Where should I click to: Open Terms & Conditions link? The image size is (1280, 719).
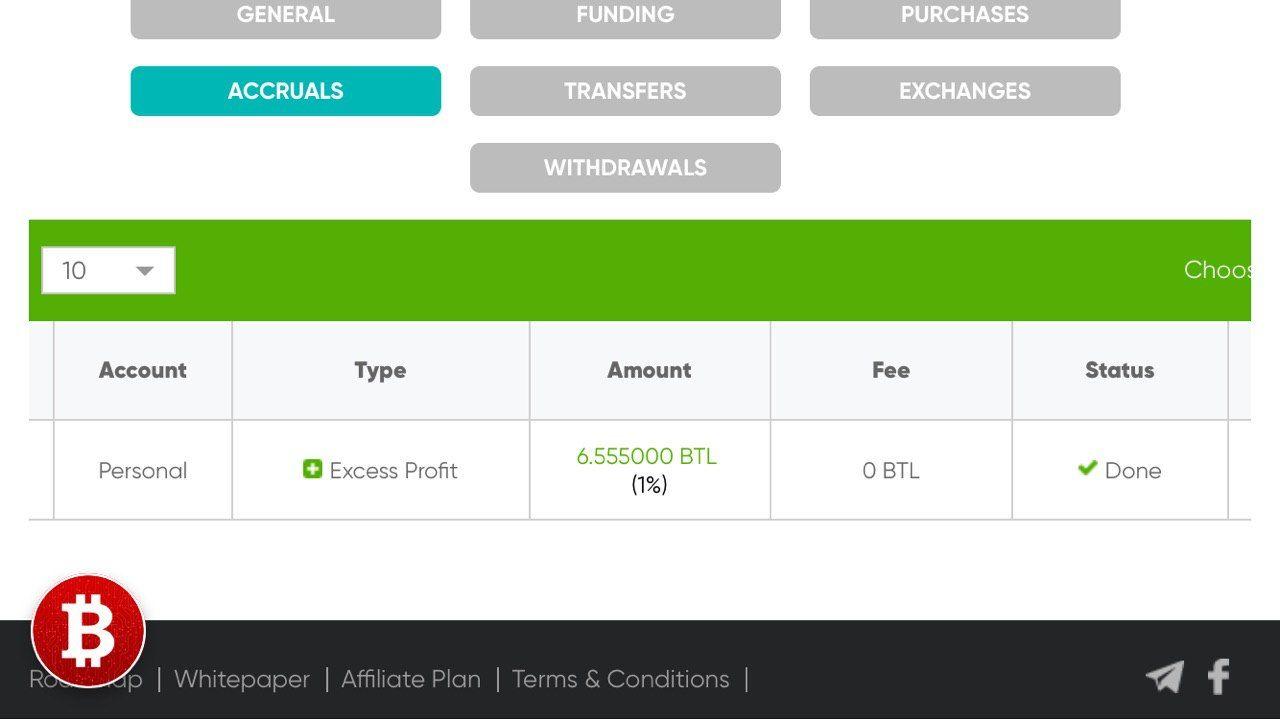pyautogui.click(x=620, y=679)
